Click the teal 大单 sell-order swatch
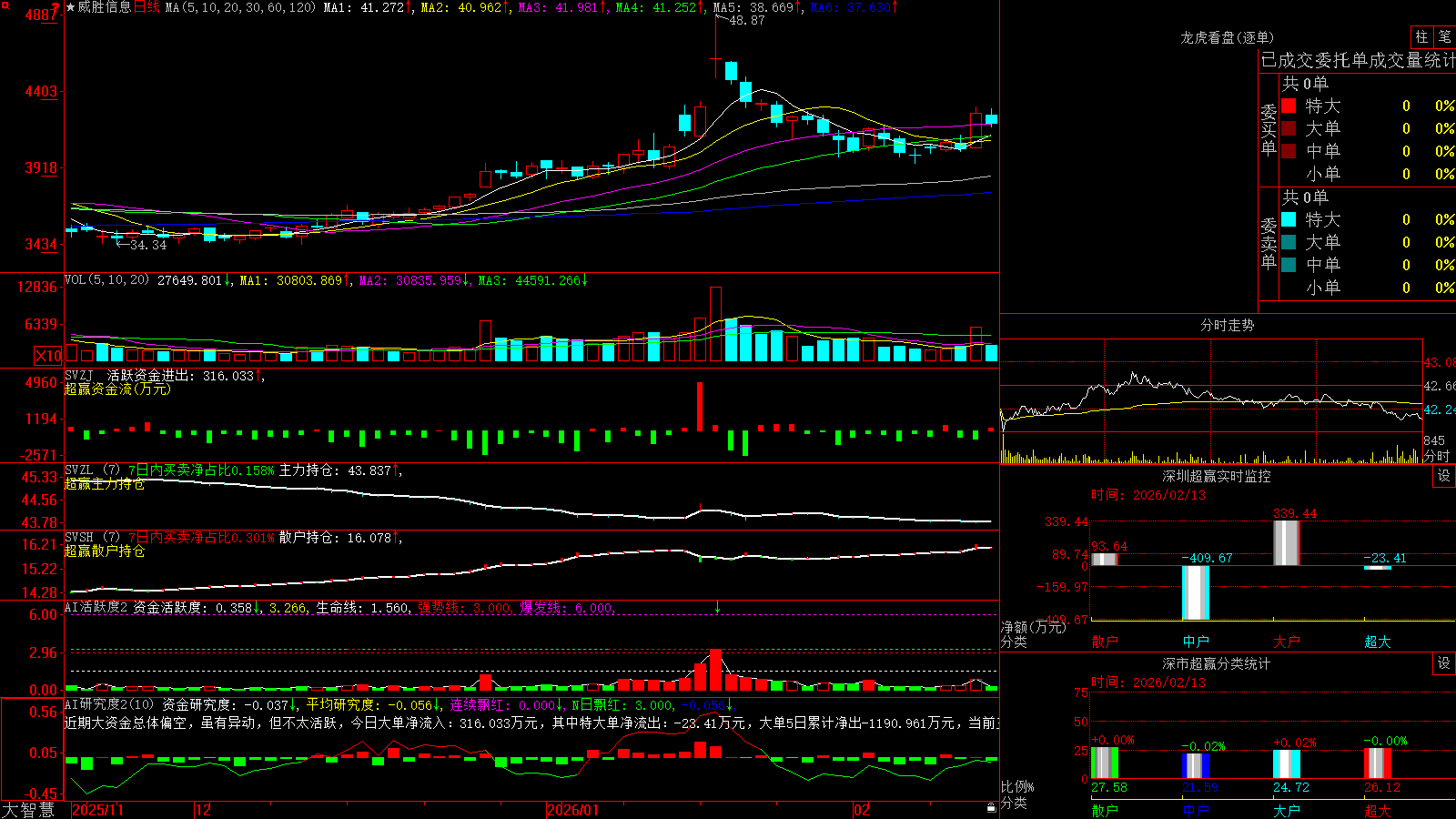 tap(1289, 242)
